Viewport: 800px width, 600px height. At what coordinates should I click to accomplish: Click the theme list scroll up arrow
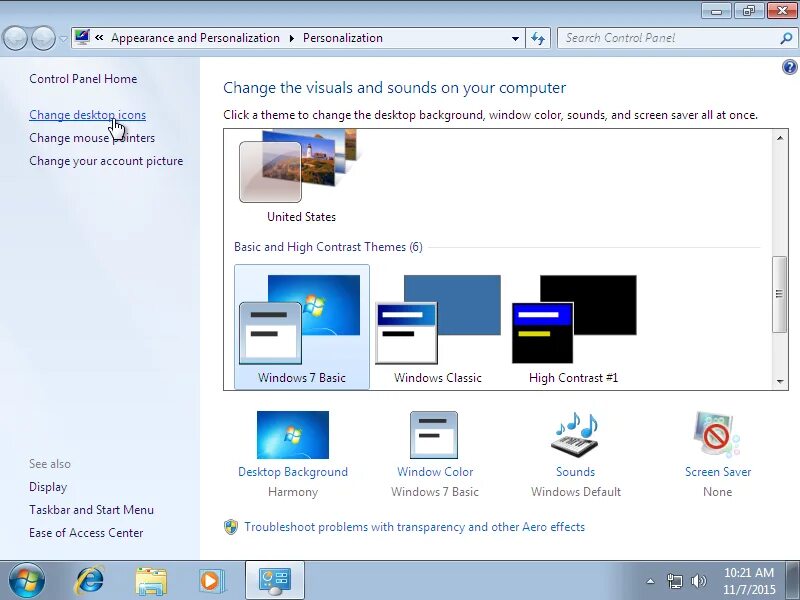pos(780,138)
